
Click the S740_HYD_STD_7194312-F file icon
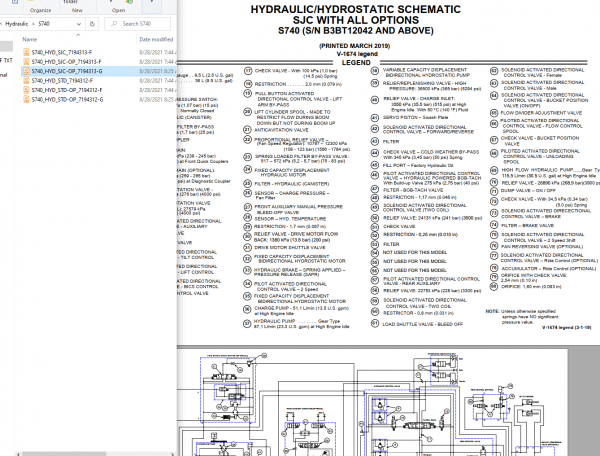tap(26, 80)
